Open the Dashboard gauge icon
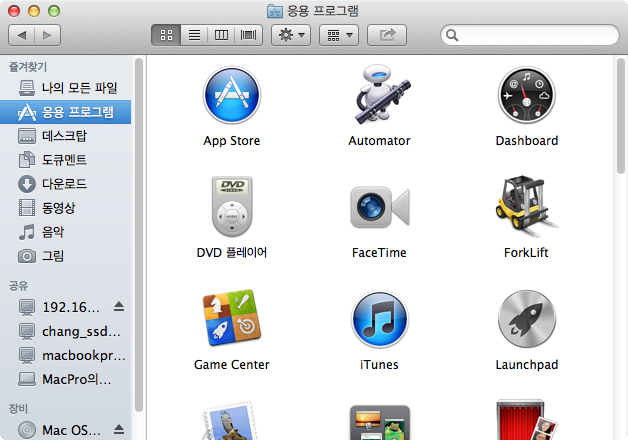The image size is (628, 440). point(526,95)
